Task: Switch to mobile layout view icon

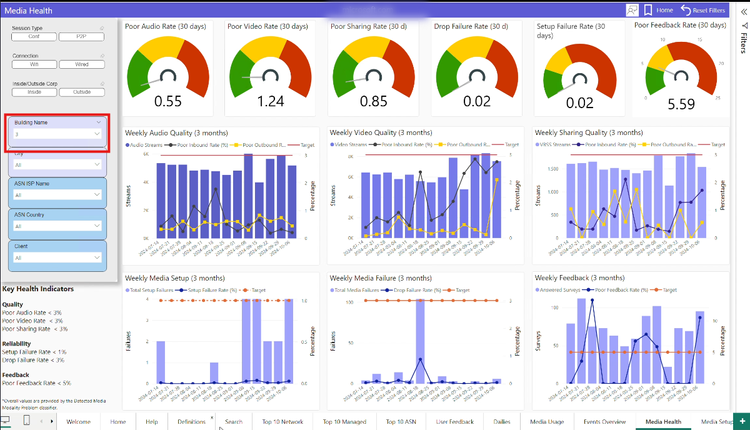Action: pyautogui.click(x=27, y=421)
